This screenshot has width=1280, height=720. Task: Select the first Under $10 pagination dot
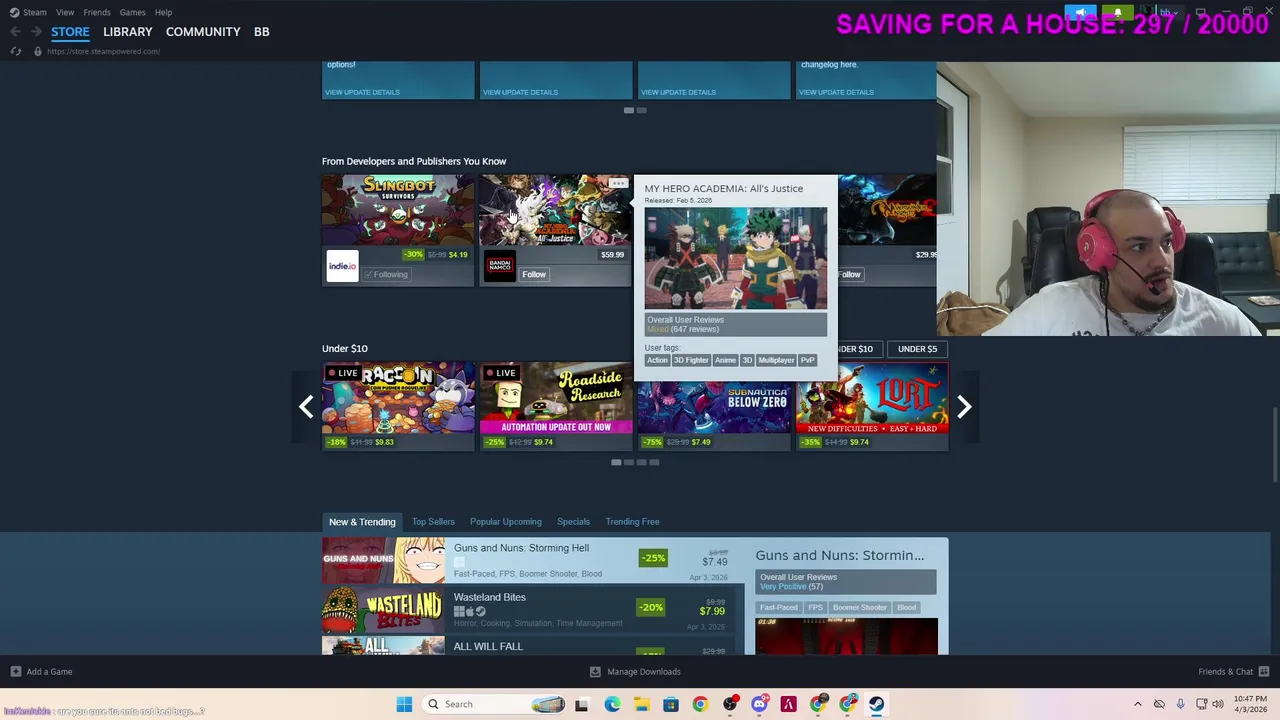tap(616, 462)
